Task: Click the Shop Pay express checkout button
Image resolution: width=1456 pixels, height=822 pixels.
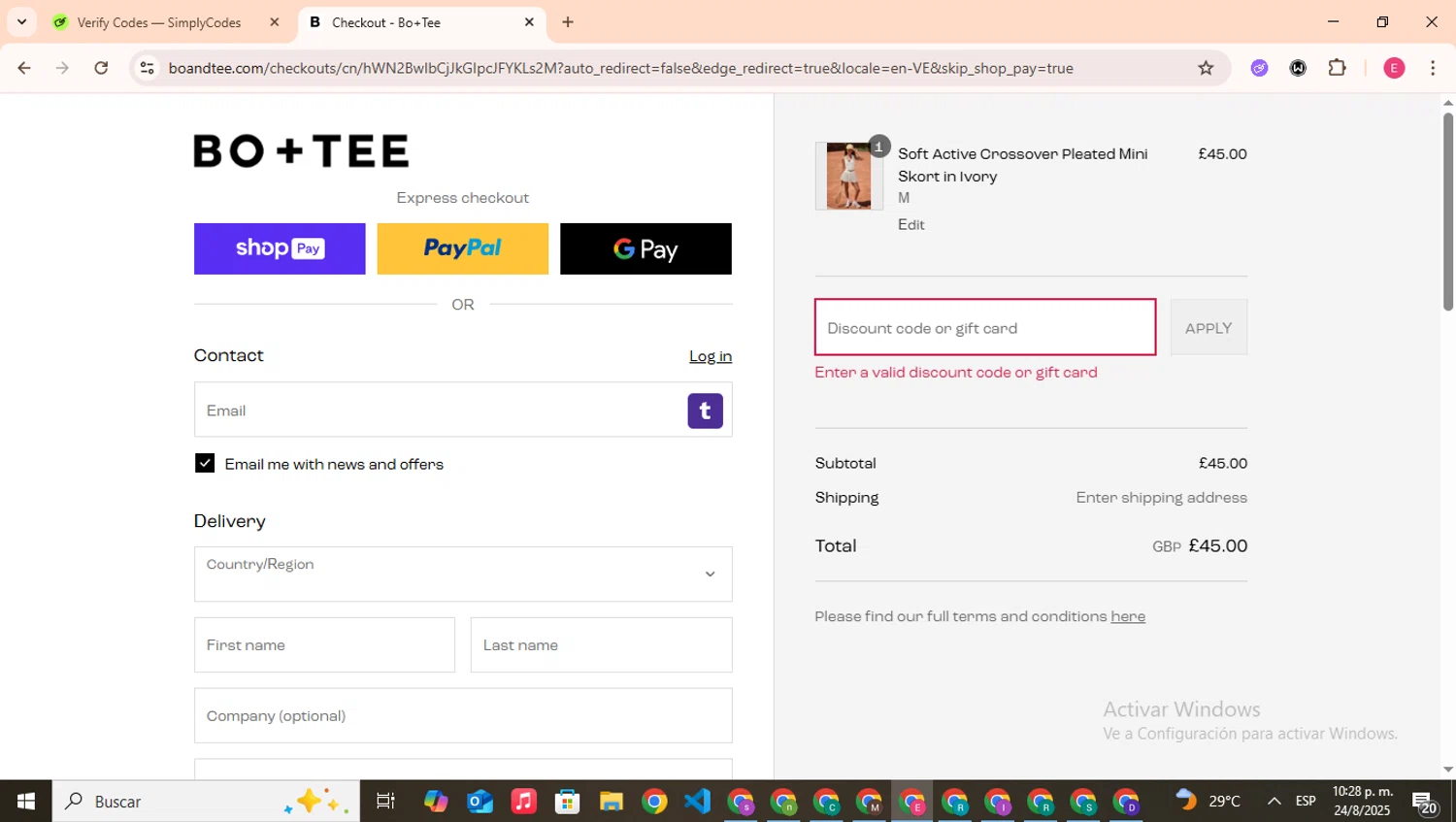Action: coord(280,248)
